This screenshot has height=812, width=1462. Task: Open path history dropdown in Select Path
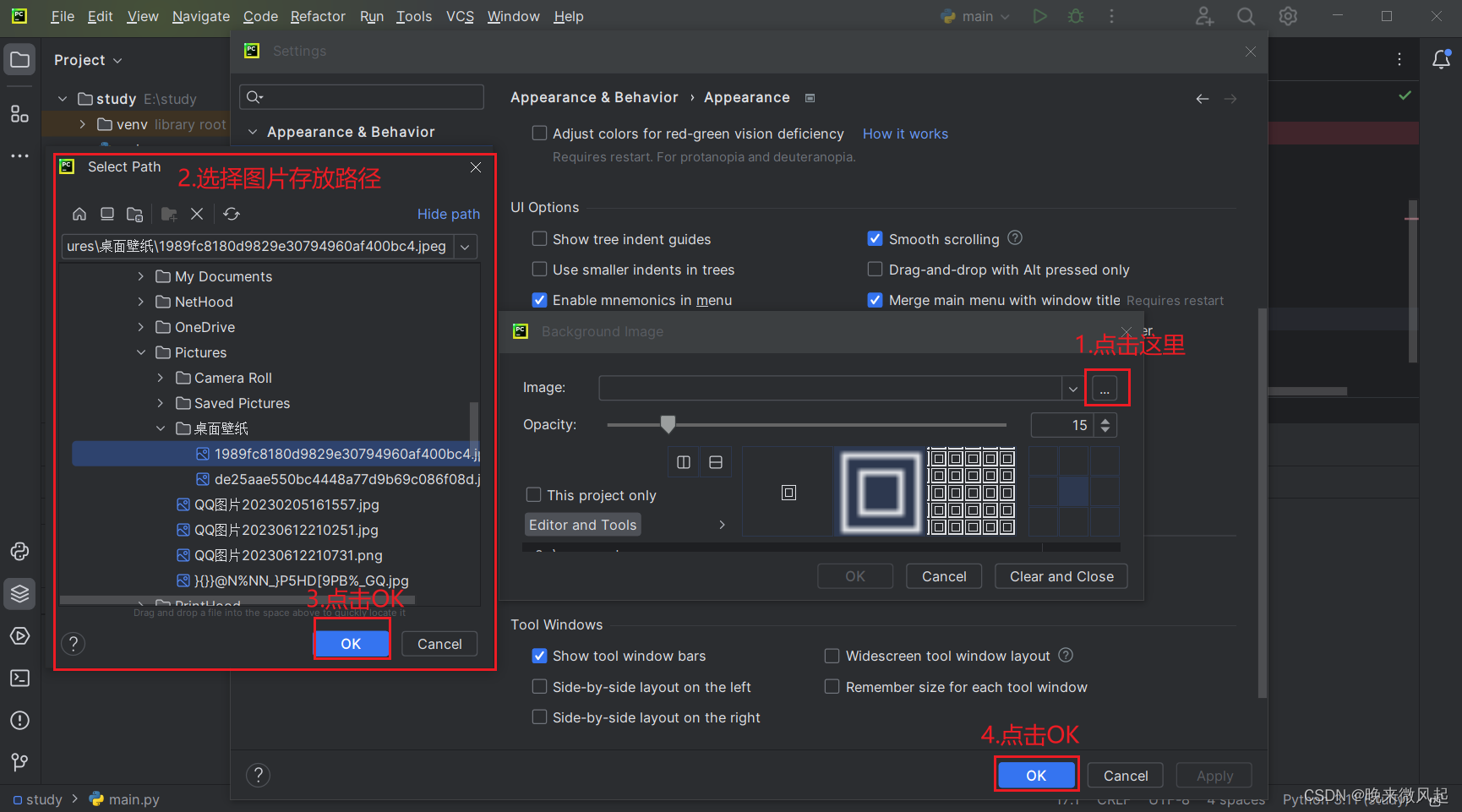click(465, 247)
